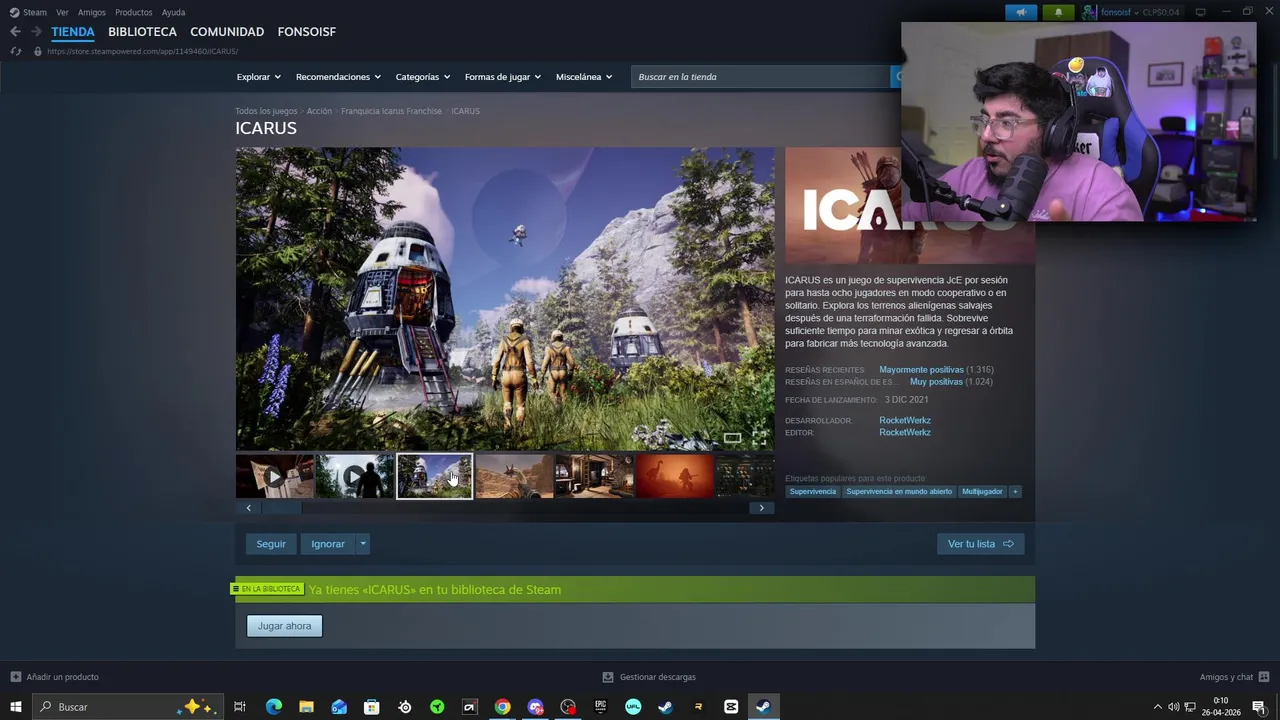This screenshot has height=720, width=1280.
Task: Open the FONSOISF profile tab
Action: point(306,32)
